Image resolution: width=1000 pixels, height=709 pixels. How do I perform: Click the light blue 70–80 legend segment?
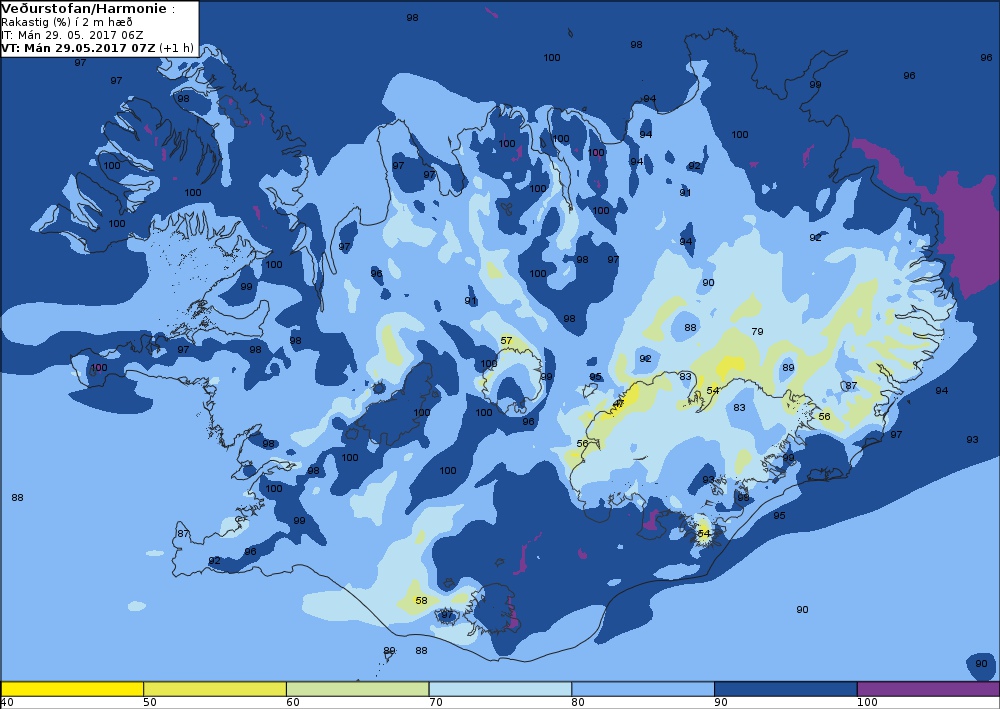500,689
